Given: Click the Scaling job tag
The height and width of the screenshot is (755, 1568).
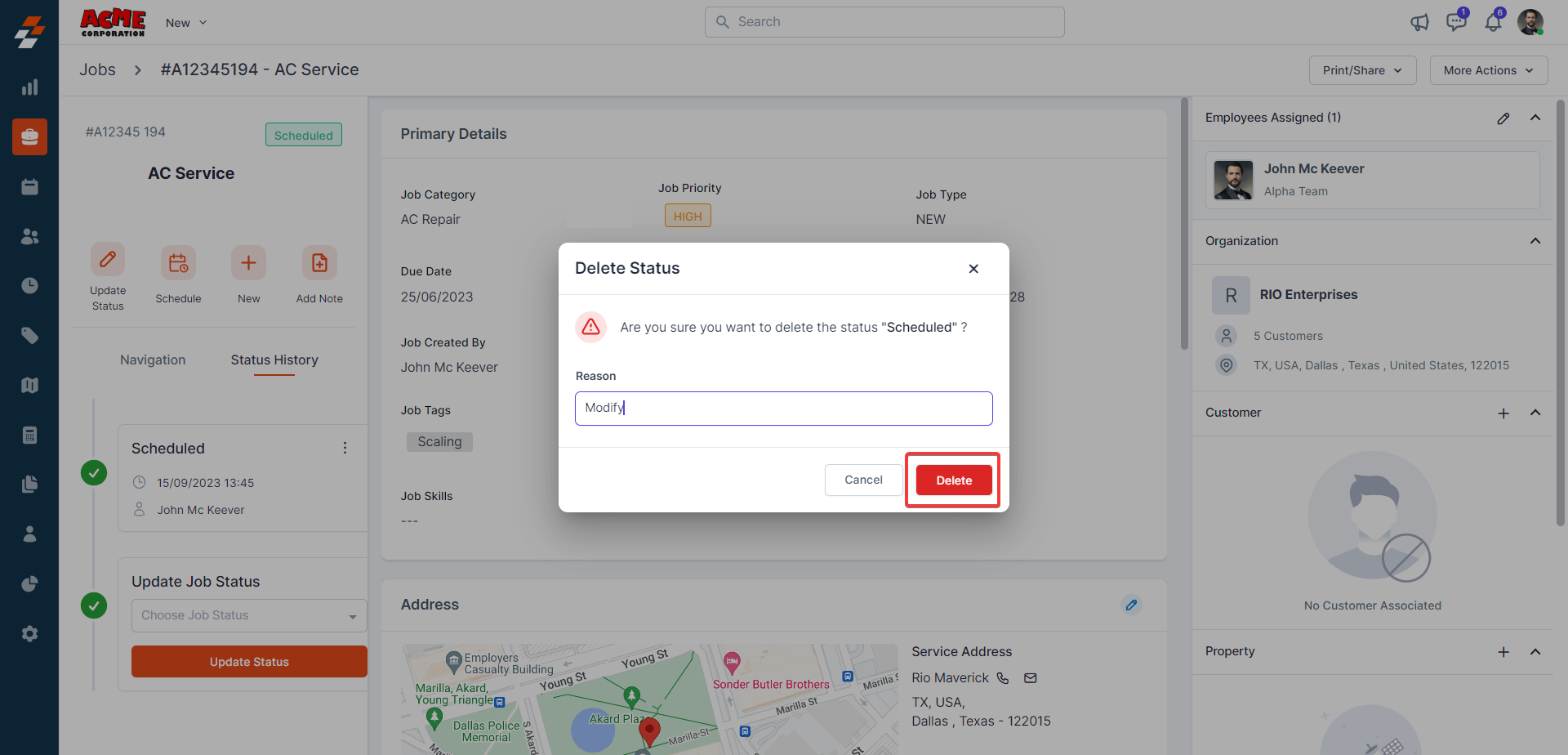Looking at the screenshot, I should [x=439, y=442].
